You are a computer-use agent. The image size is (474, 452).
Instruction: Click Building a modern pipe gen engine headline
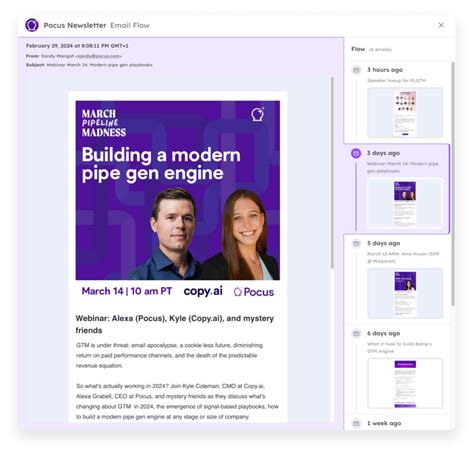tap(161, 164)
